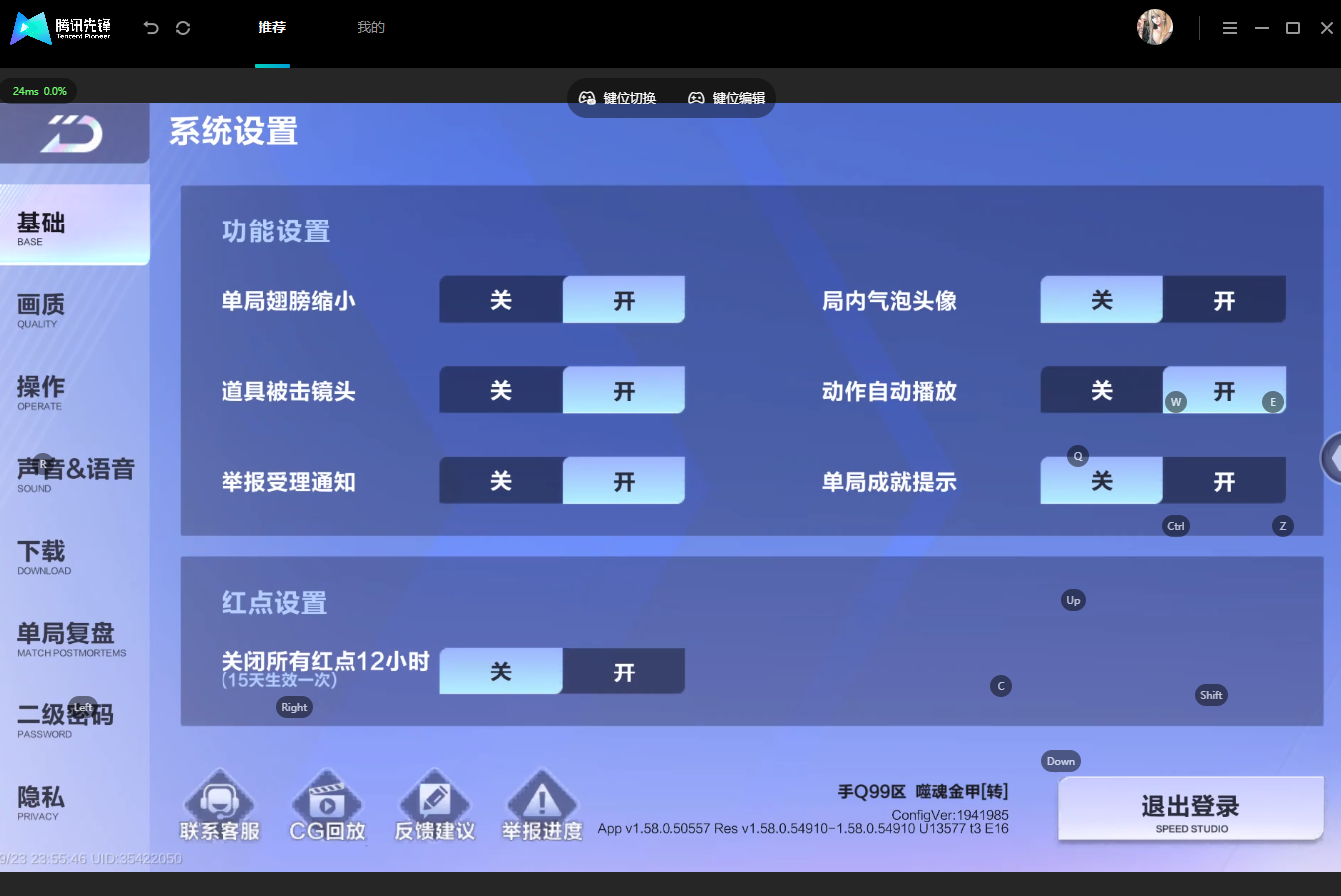Expand the collapsed panel arrow on right edge
The height and width of the screenshot is (896, 1341).
(1331, 458)
